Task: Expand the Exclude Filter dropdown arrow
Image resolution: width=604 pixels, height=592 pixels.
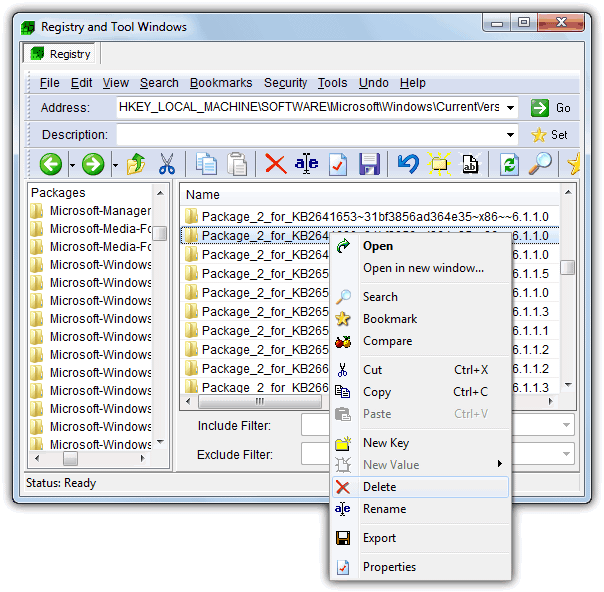Action: (x=566, y=454)
